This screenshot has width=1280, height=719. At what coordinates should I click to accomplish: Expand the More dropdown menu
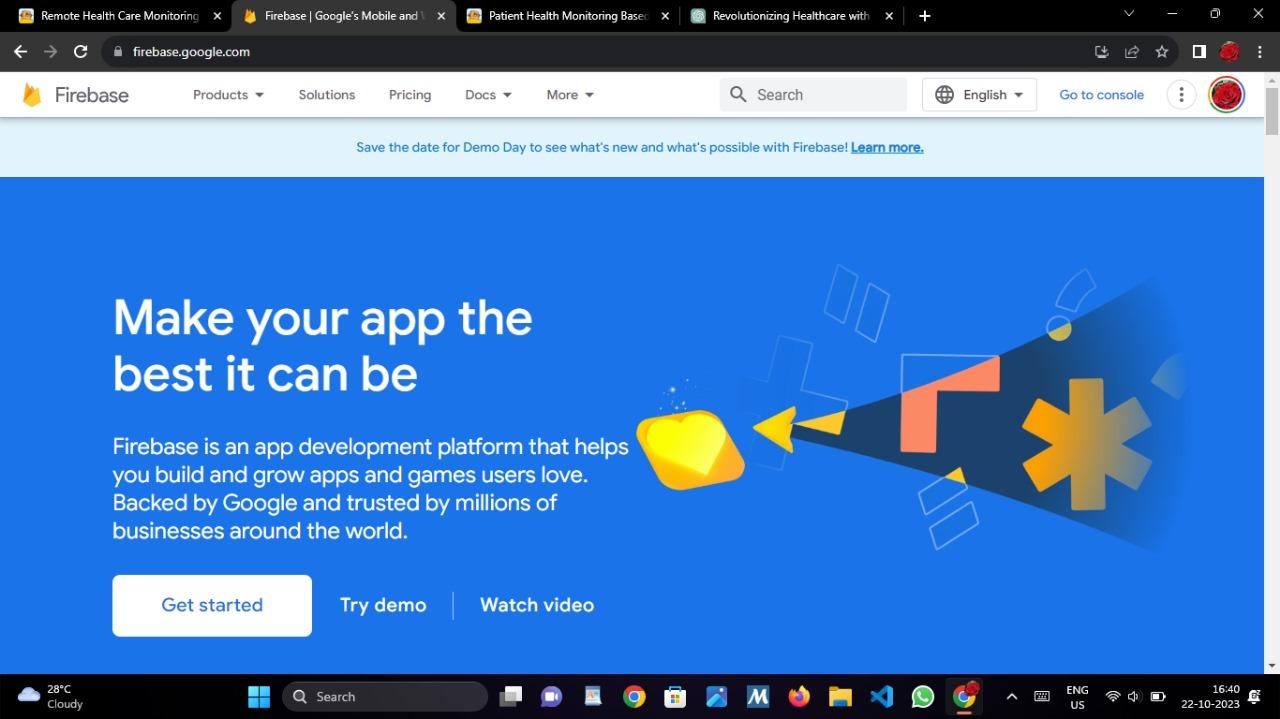click(570, 95)
